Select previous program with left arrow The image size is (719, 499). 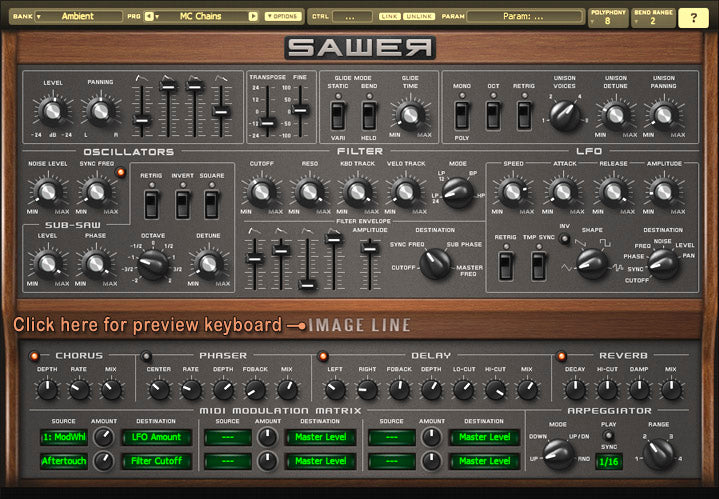coord(150,17)
